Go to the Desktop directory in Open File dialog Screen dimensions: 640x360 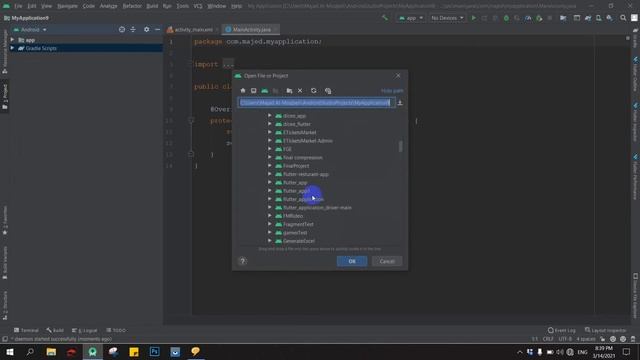coord(253,91)
